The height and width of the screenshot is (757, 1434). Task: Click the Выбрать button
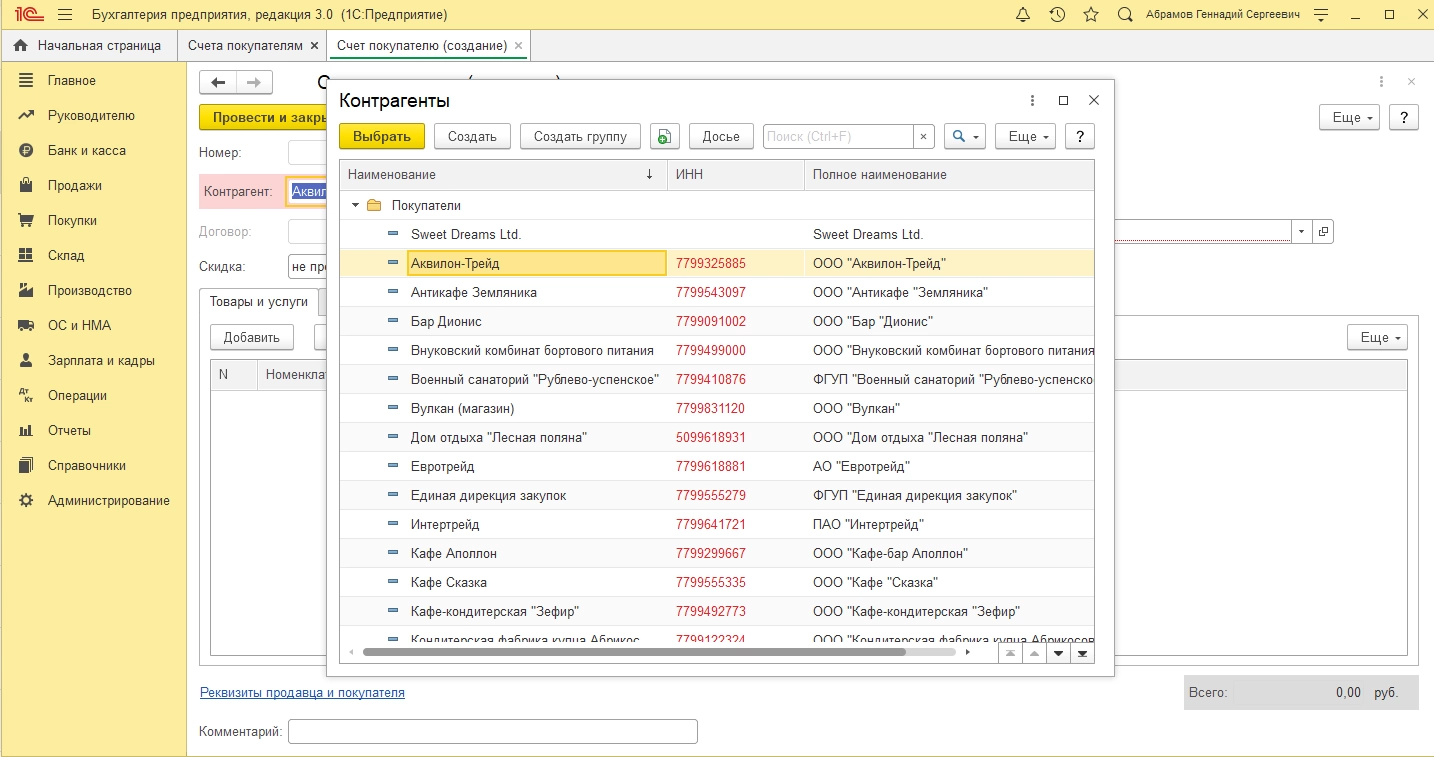[x=382, y=136]
